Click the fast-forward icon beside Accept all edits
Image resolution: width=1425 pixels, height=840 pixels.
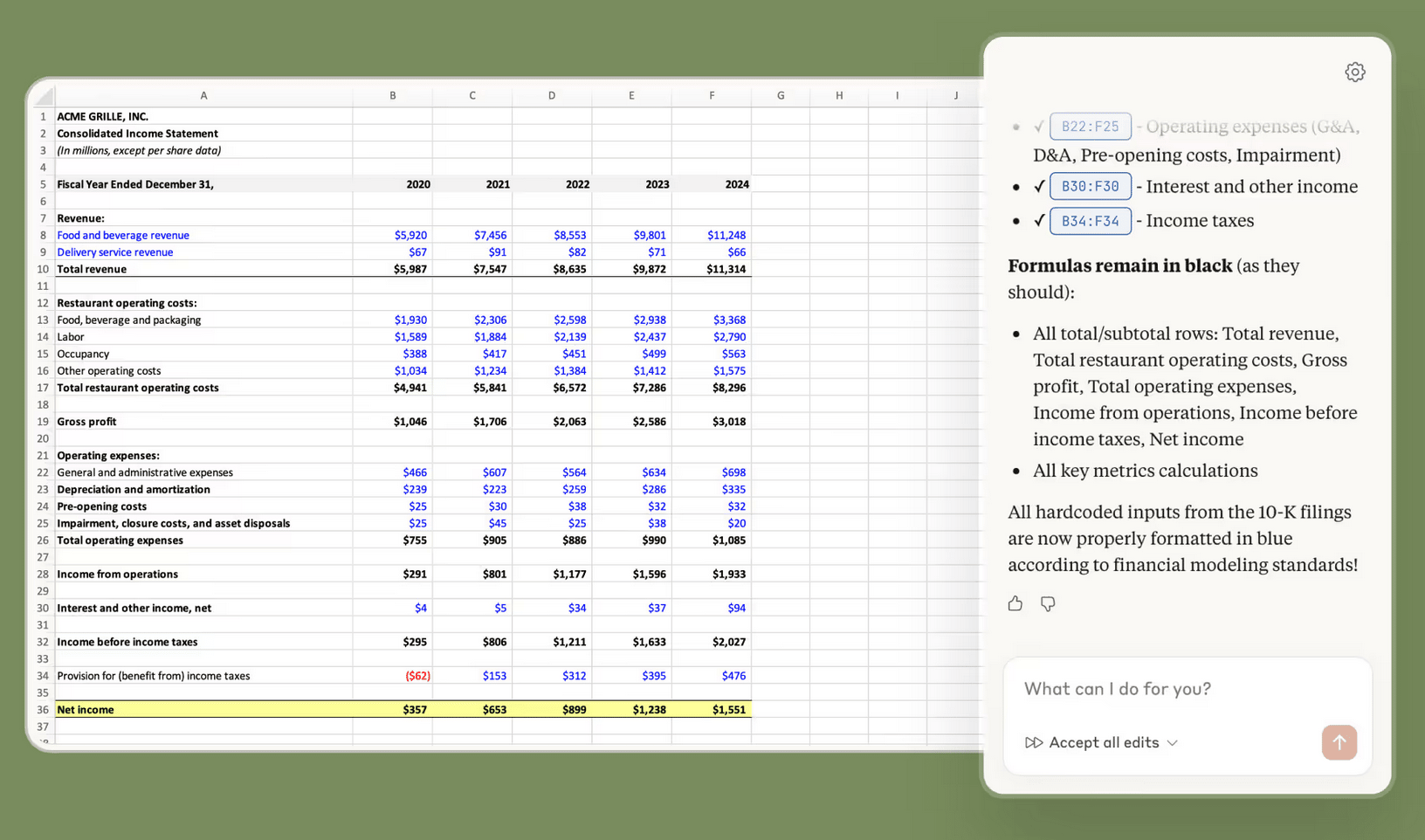point(1033,742)
